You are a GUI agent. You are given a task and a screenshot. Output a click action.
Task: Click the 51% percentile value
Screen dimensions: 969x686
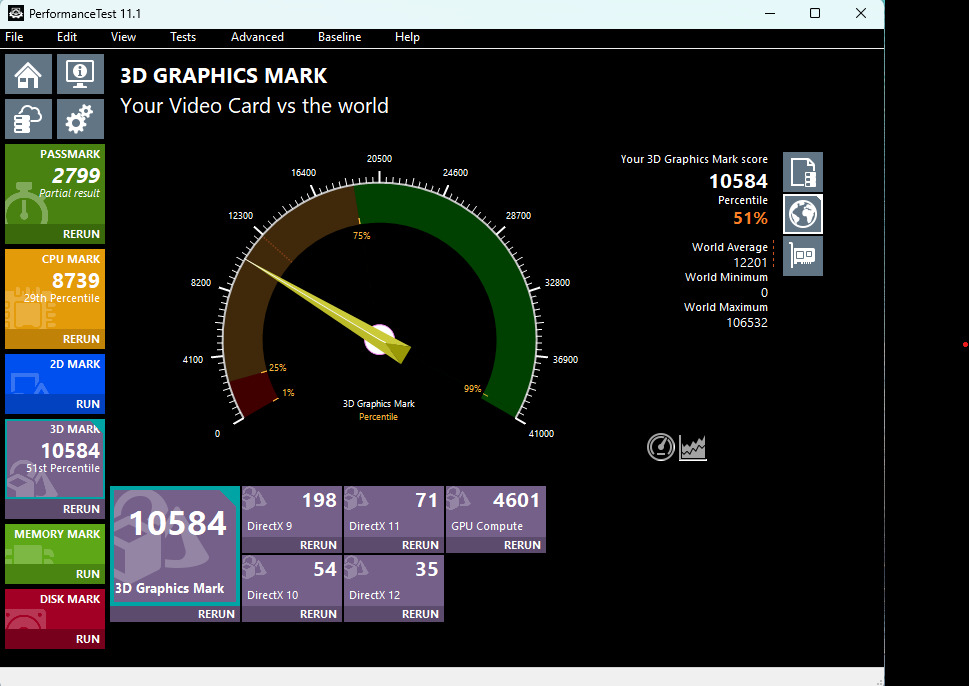tap(750, 218)
